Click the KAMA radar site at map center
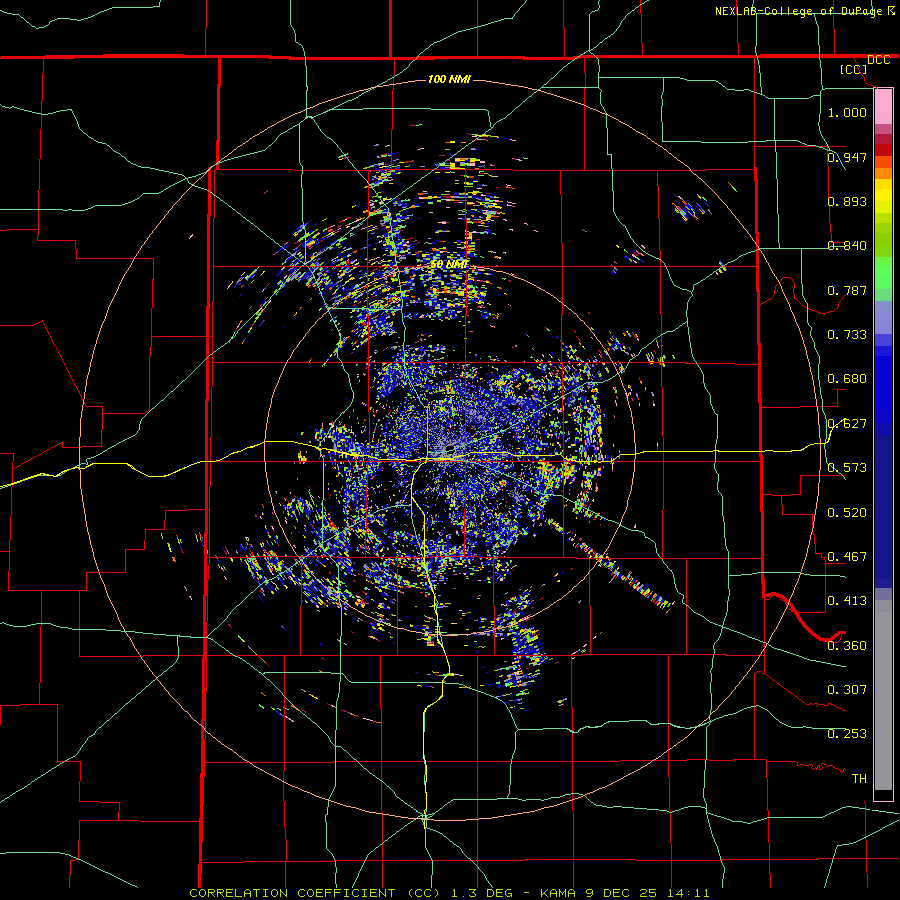Viewport: 900px width, 900px height. point(451,448)
